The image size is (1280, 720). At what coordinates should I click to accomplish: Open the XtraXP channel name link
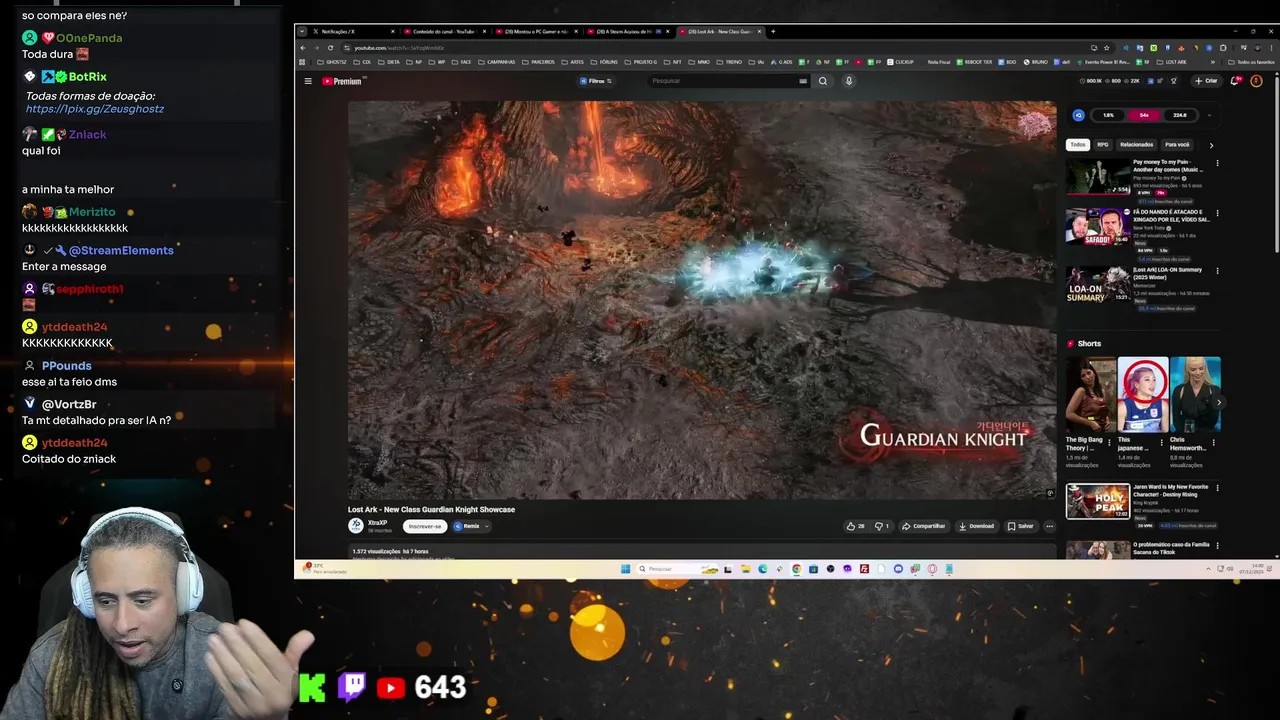pos(377,522)
